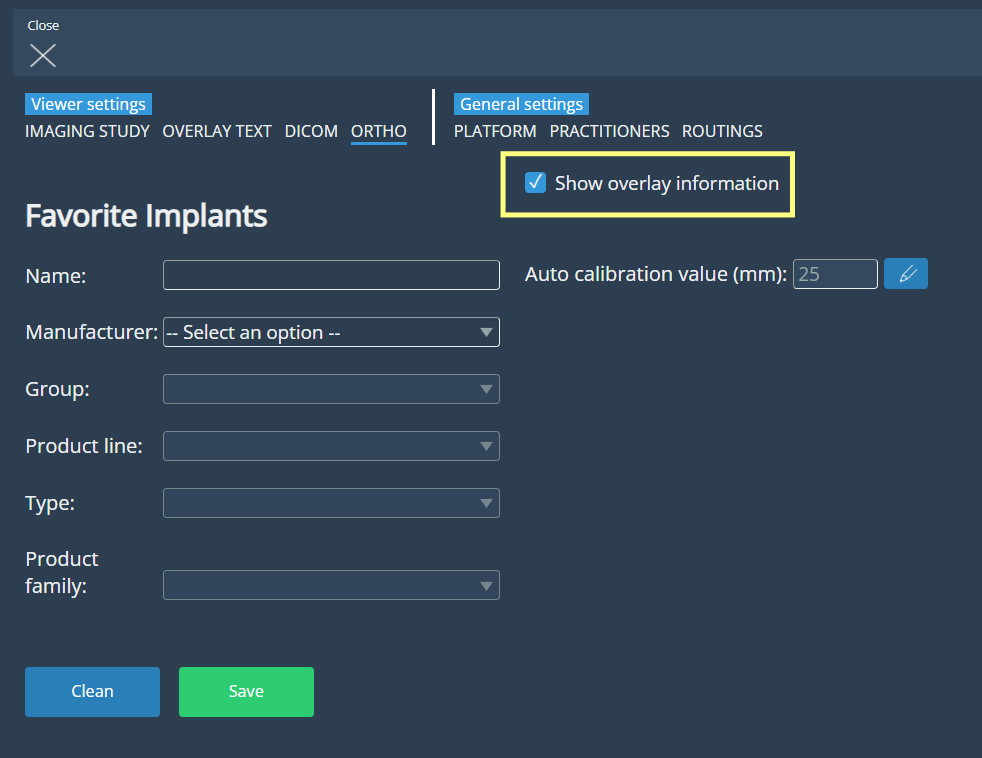Switch to the PRACTITIONERS tab
982x758 pixels.
pos(609,131)
